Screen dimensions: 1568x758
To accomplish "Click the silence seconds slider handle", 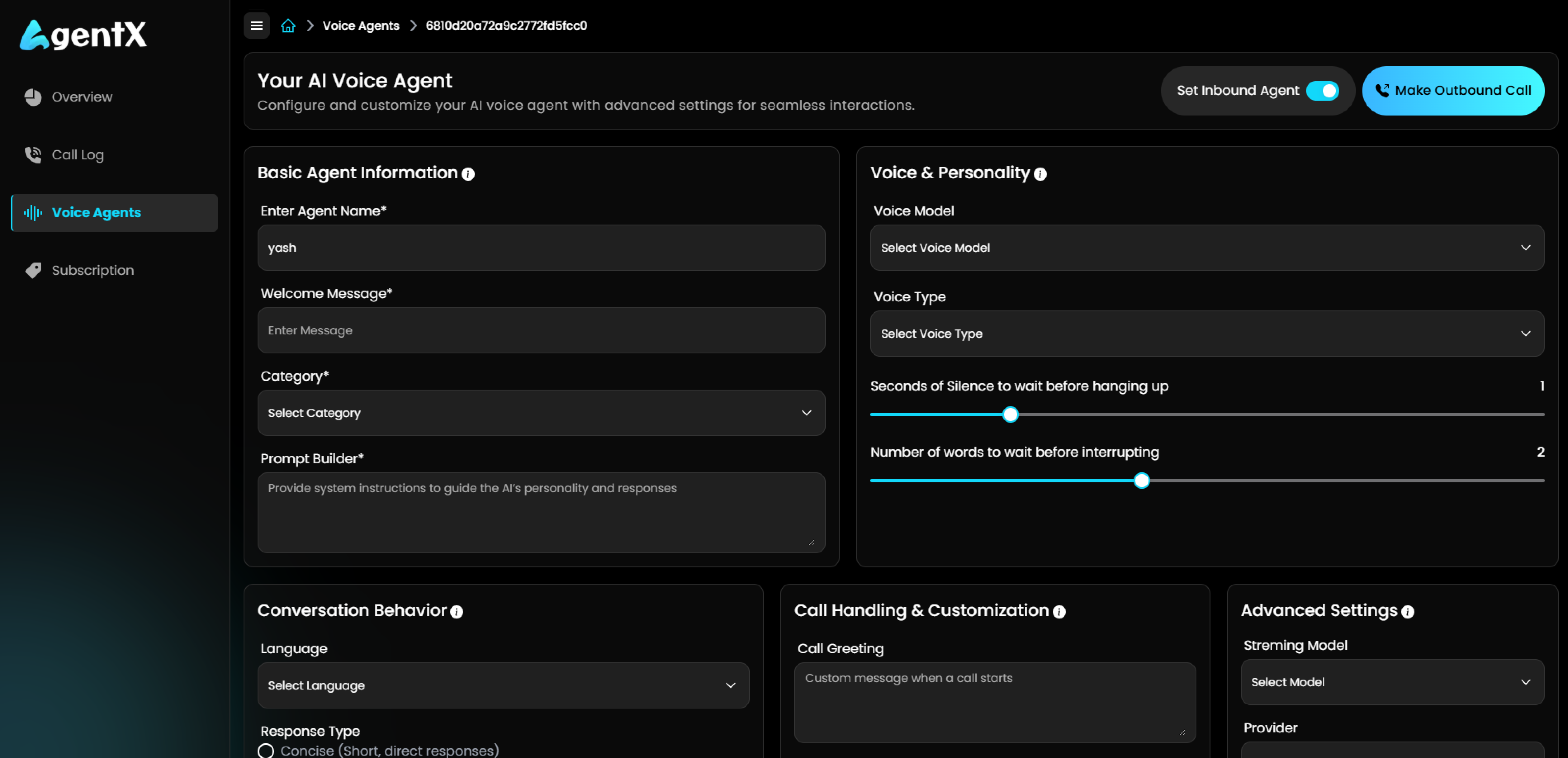I will coord(1010,415).
